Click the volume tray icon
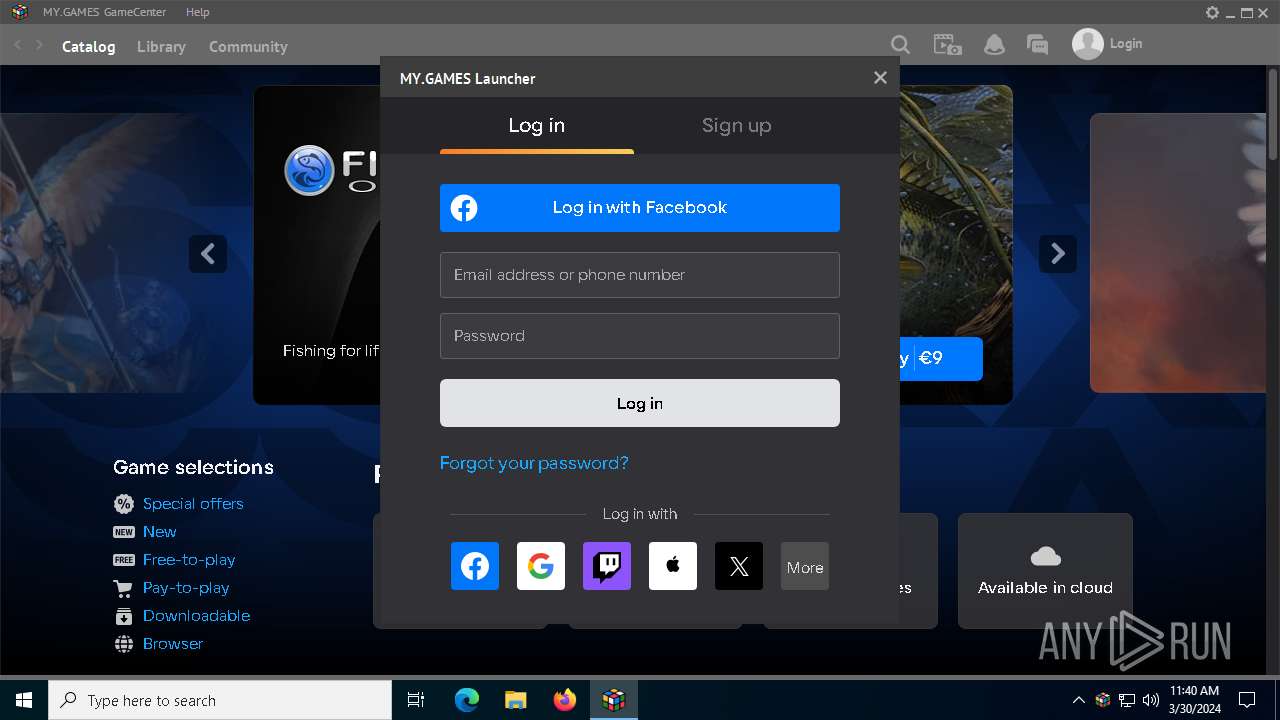 pyautogui.click(x=1151, y=700)
